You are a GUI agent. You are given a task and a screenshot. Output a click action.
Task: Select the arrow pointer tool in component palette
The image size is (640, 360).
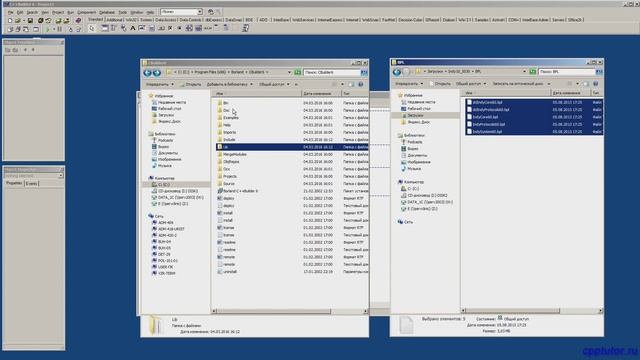(92, 28)
